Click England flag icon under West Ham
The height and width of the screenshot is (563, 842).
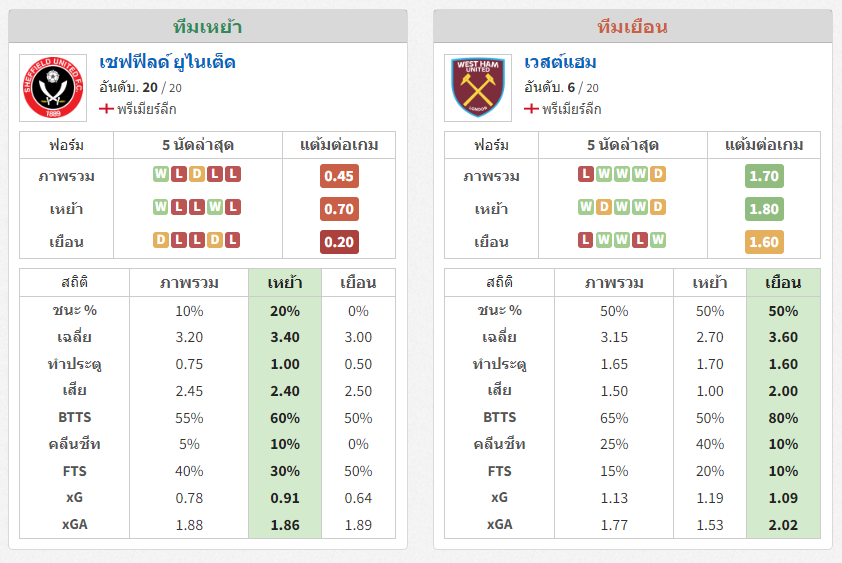pos(531,109)
